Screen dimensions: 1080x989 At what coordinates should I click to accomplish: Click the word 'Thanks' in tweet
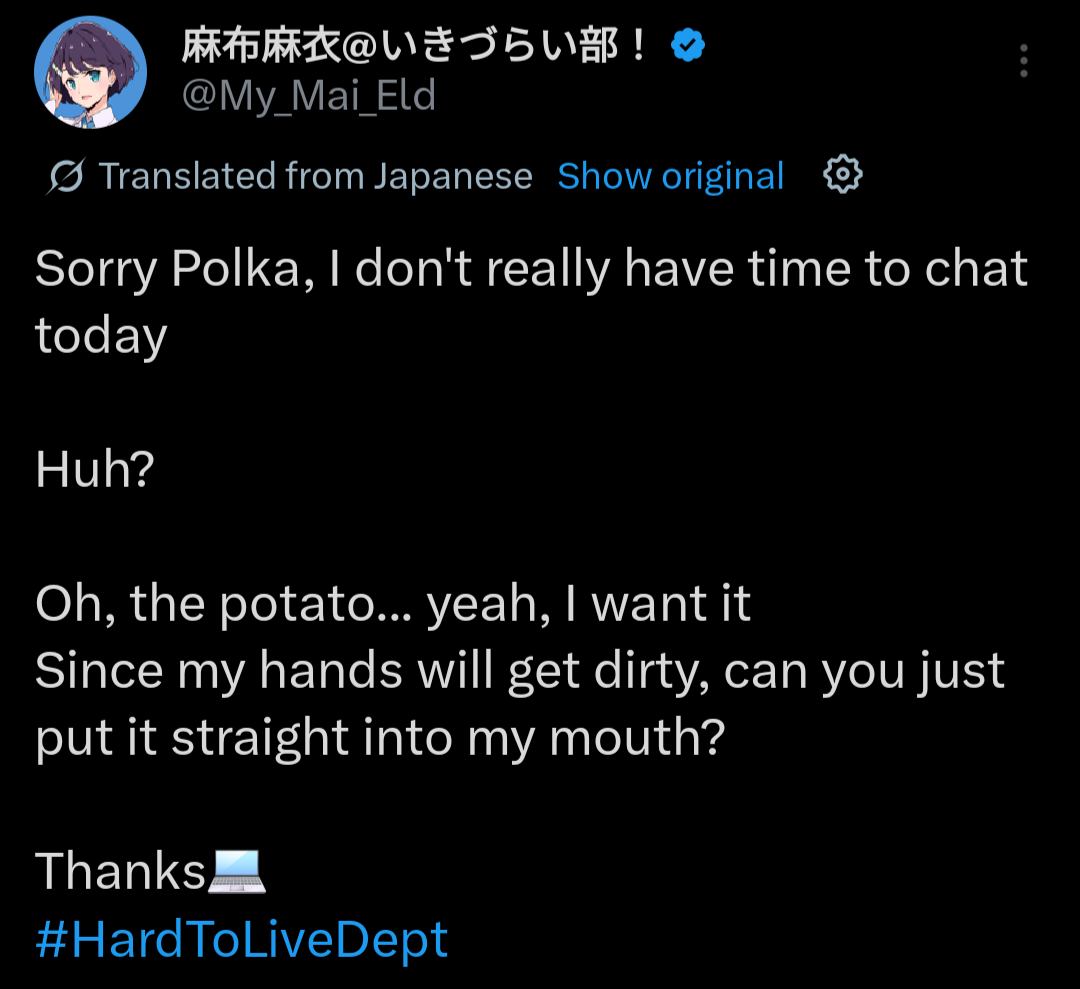click(120, 871)
